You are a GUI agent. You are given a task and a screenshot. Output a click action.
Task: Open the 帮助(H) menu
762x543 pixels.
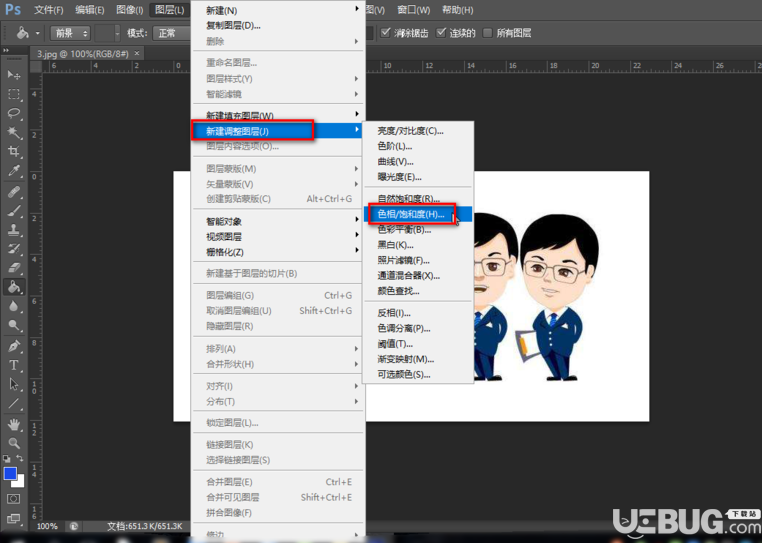(457, 10)
